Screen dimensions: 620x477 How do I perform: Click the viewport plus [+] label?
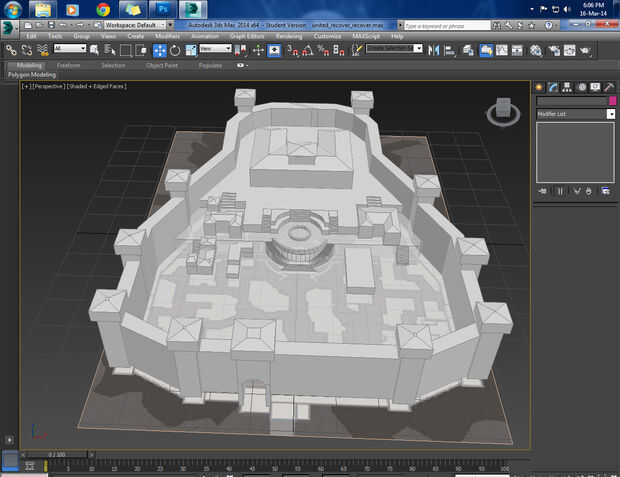pos(25,87)
